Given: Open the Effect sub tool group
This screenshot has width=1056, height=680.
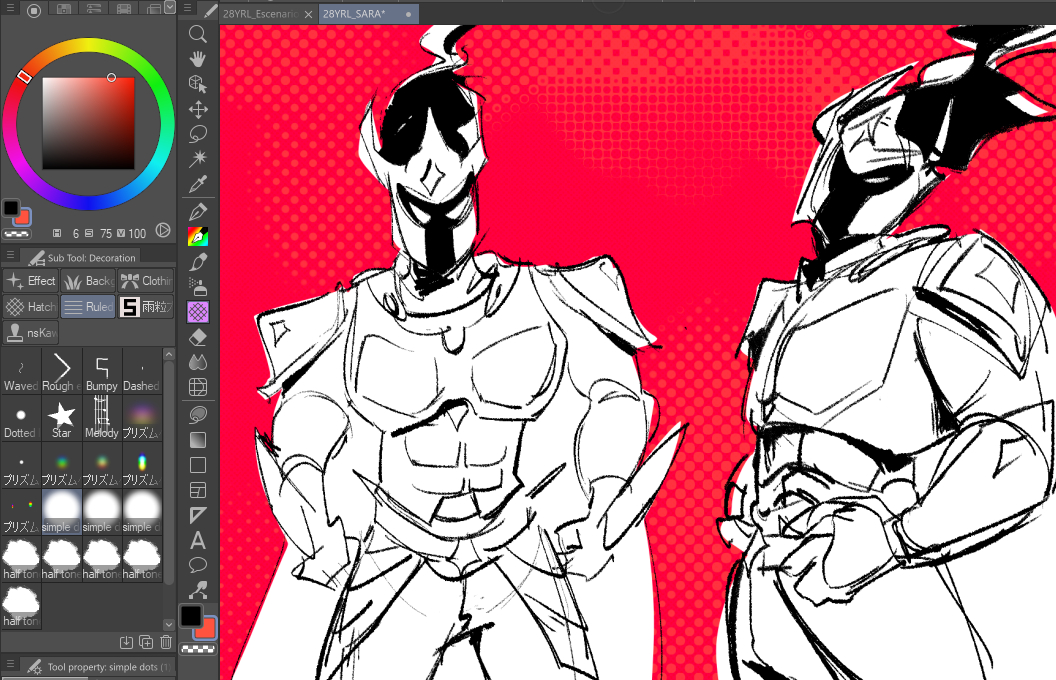Looking at the screenshot, I should [30, 281].
